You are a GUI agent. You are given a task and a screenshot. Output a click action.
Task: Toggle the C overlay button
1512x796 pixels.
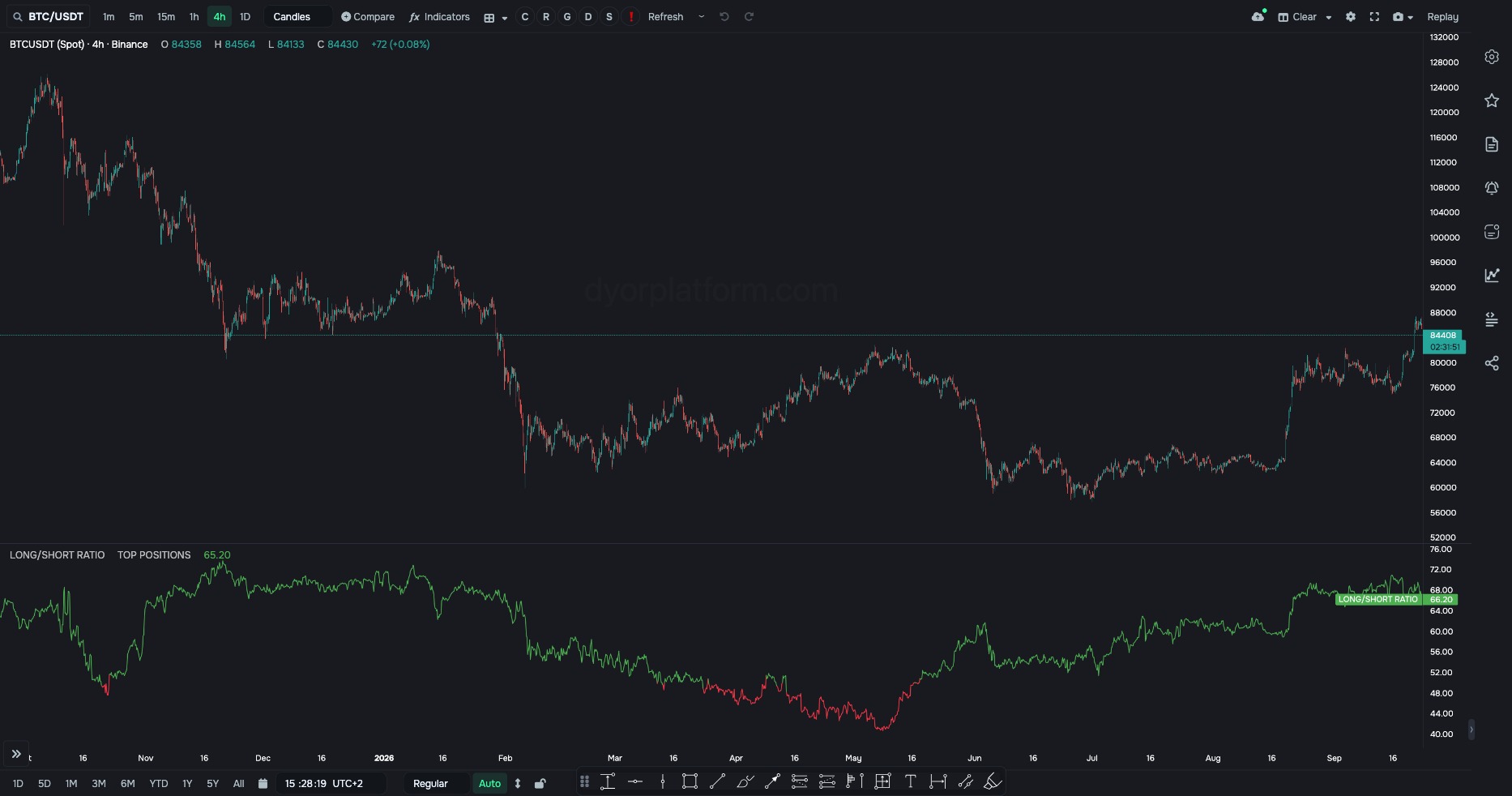pos(525,16)
